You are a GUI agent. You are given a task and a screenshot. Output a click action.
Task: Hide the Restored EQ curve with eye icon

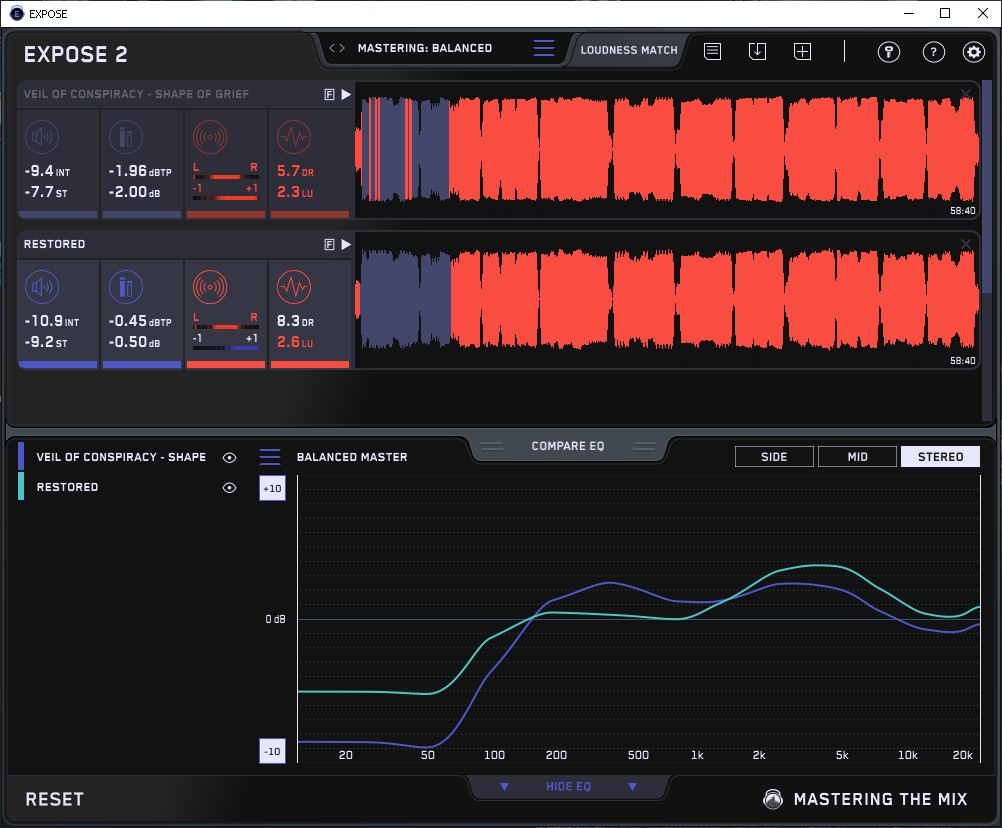[230, 487]
